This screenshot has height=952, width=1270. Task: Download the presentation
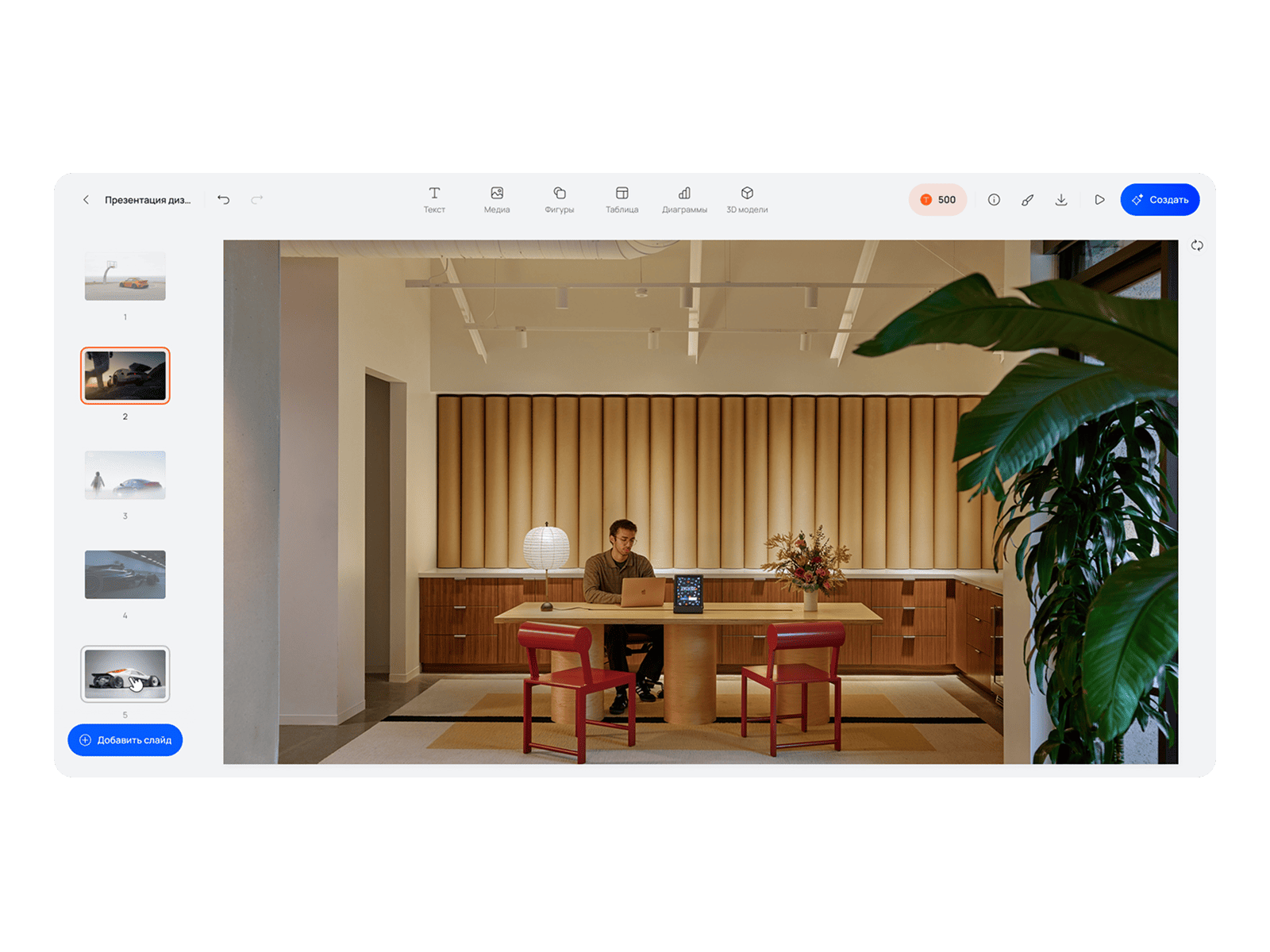tap(1061, 200)
